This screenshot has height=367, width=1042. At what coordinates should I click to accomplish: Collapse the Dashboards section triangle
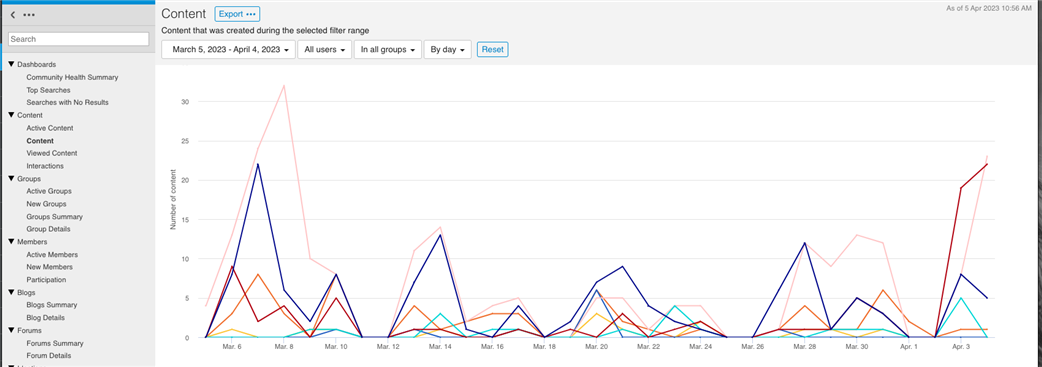(x=11, y=64)
